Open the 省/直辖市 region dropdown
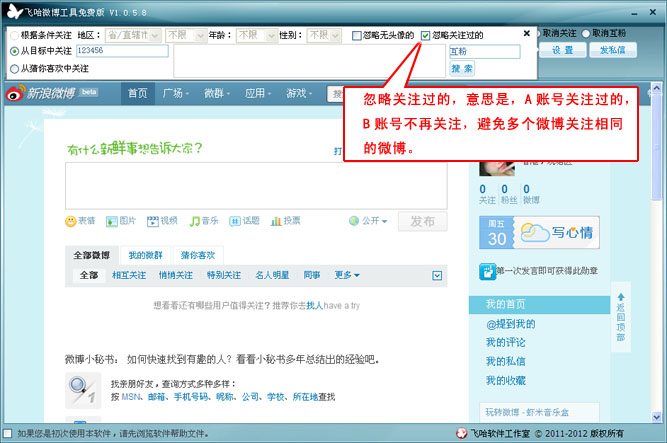The height and width of the screenshot is (443, 667). point(133,35)
